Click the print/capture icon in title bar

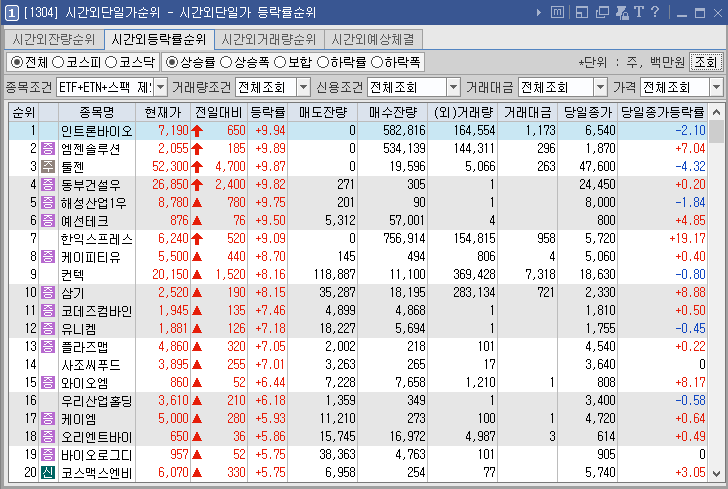[x=622, y=12]
